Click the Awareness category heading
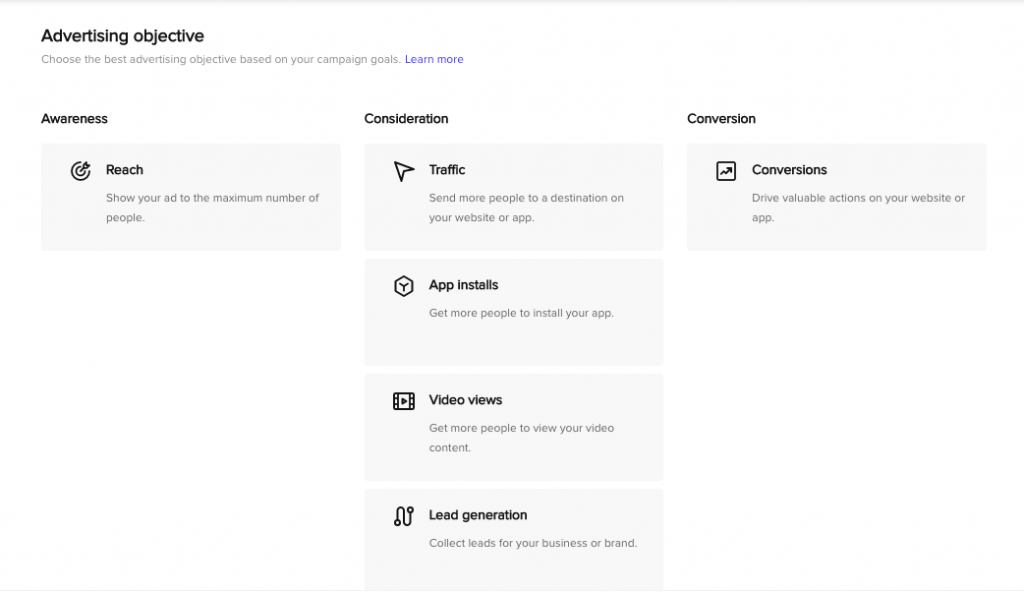1024x593 pixels. pyautogui.click(x=74, y=119)
